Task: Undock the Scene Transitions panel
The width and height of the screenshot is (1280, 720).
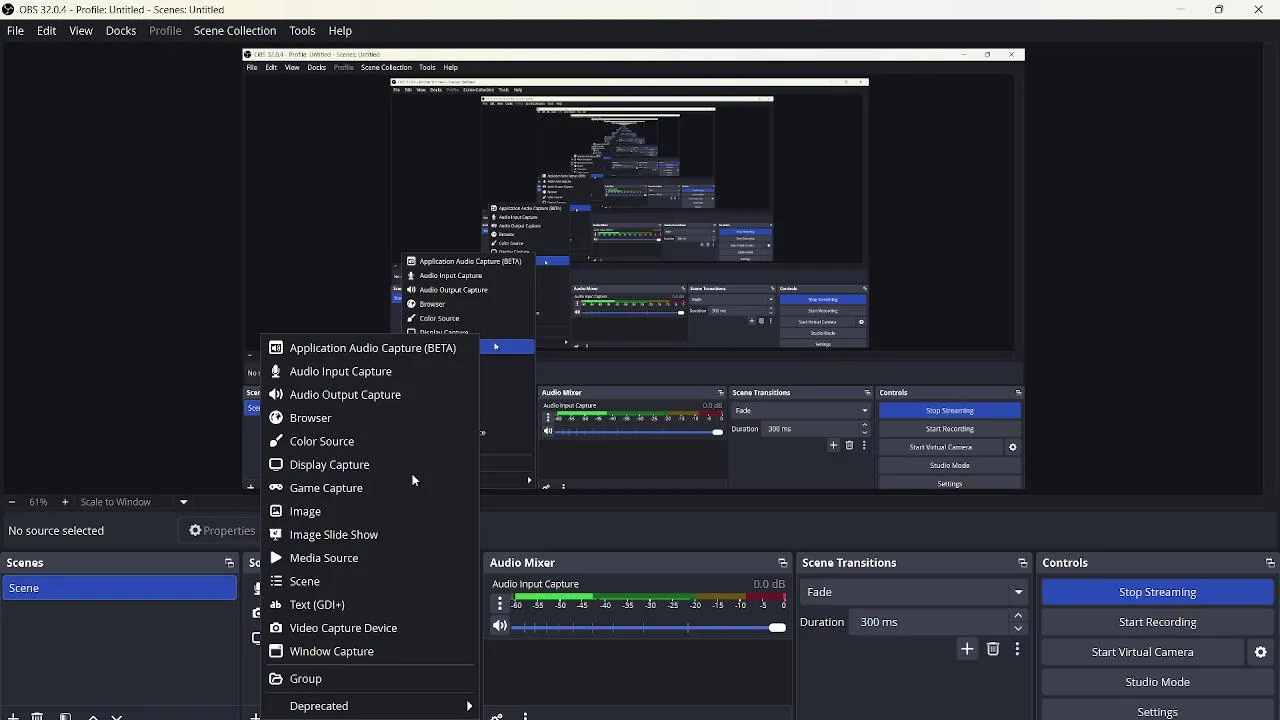Action: [1022, 563]
